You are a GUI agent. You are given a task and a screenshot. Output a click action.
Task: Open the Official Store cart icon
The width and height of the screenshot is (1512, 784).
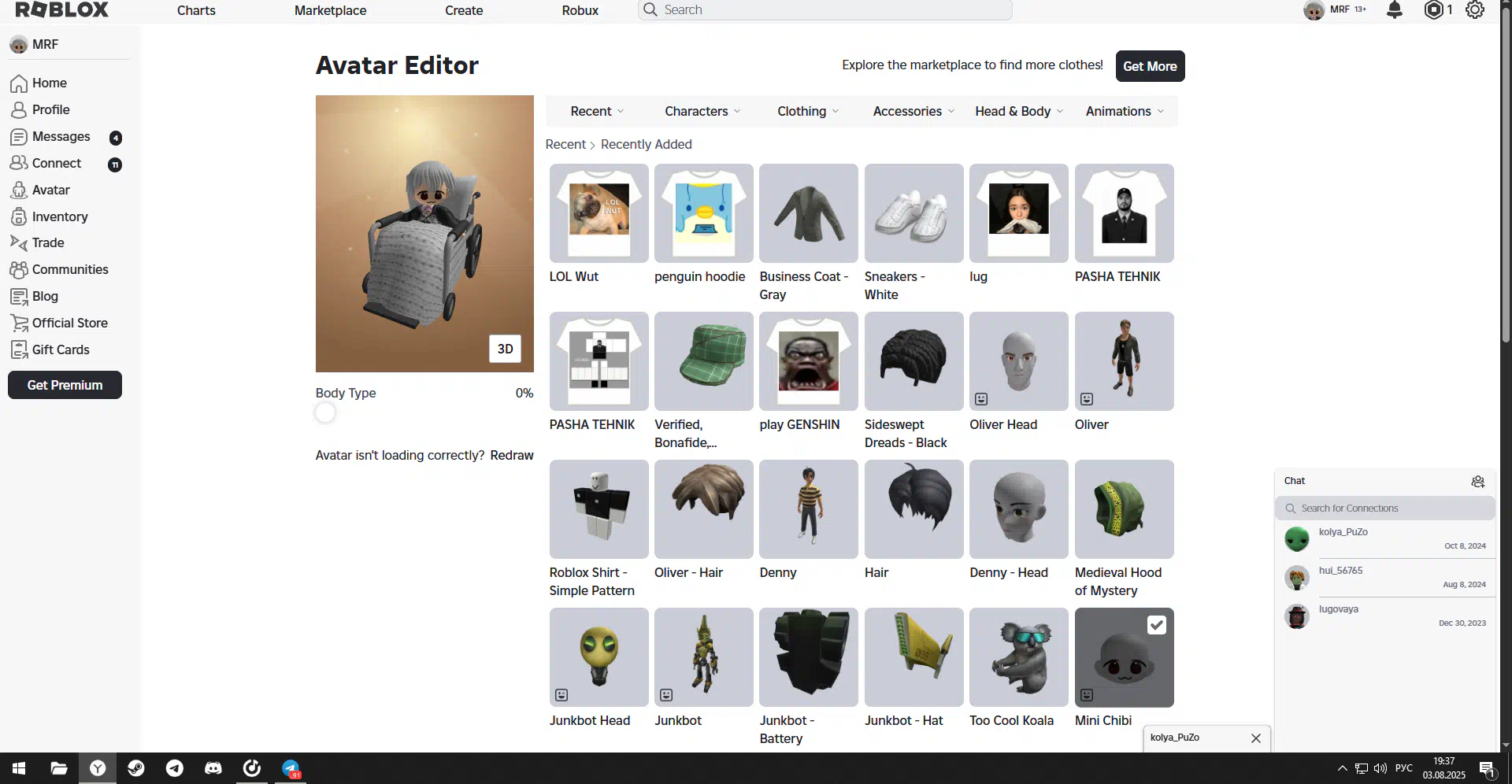(19, 324)
